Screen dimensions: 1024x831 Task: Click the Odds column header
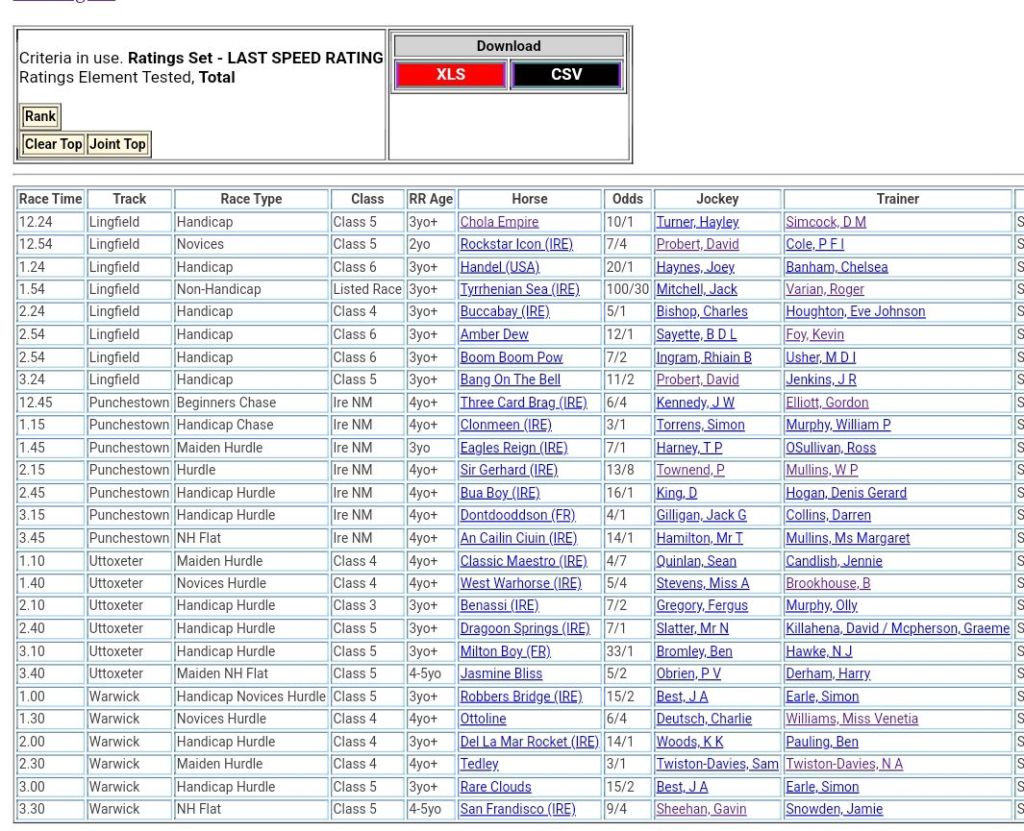tap(627, 199)
